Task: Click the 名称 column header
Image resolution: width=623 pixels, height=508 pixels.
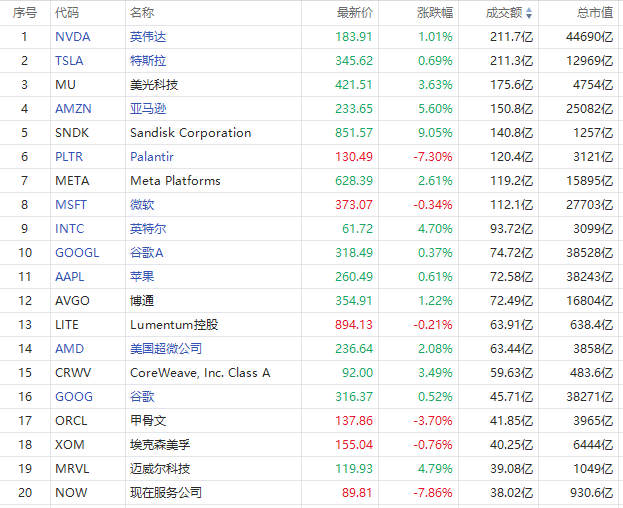Action: point(142,13)
